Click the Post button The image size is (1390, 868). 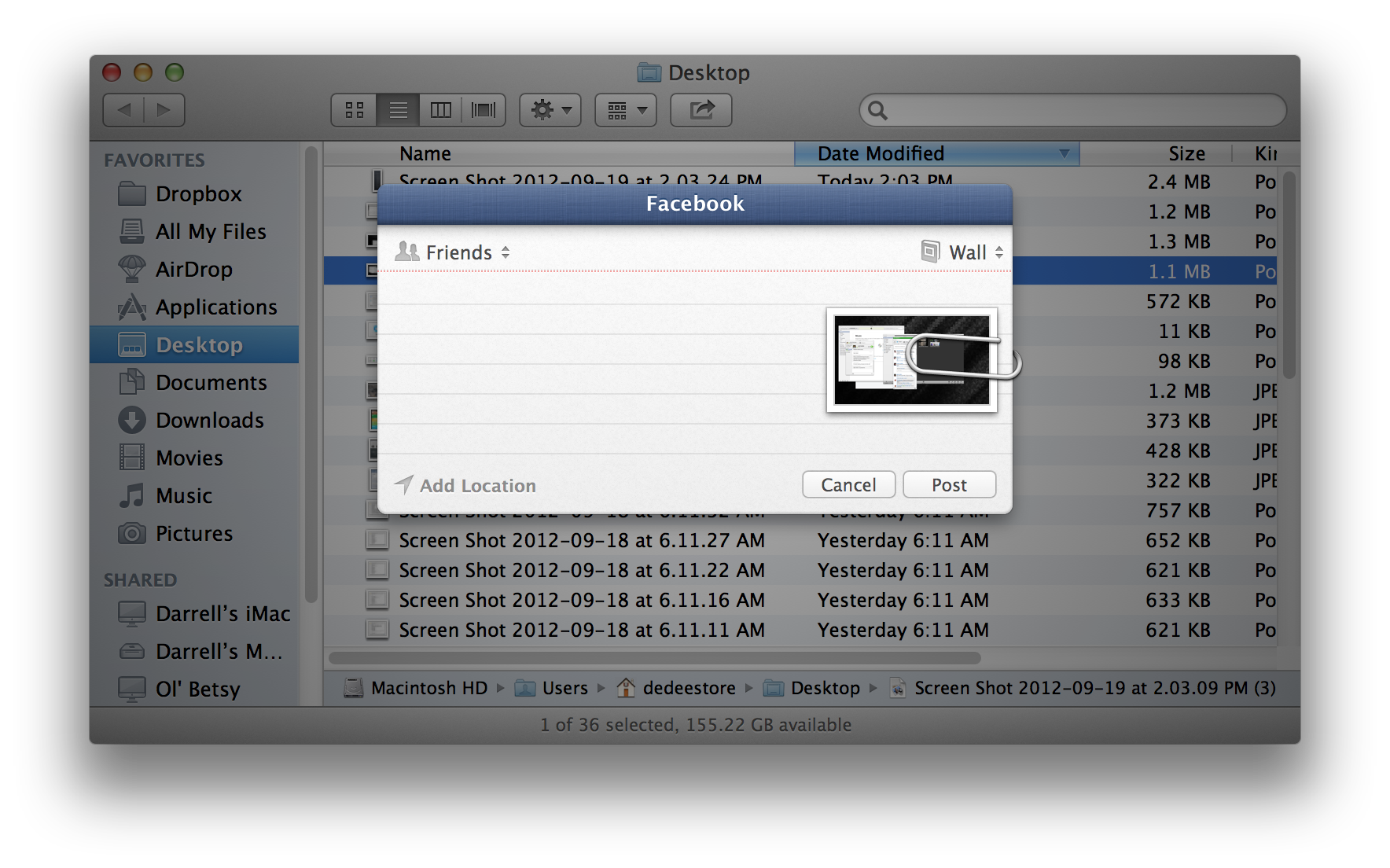click(x=949, y=484)
